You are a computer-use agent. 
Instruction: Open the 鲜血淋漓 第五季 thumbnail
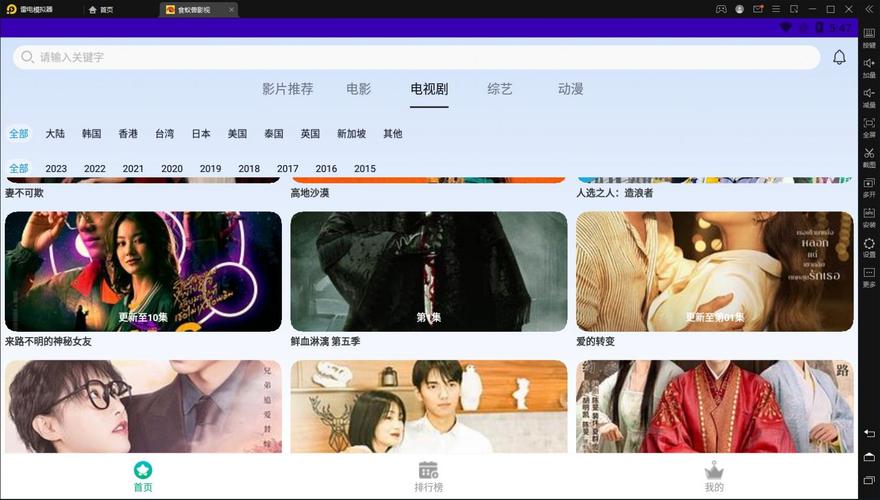428,272
